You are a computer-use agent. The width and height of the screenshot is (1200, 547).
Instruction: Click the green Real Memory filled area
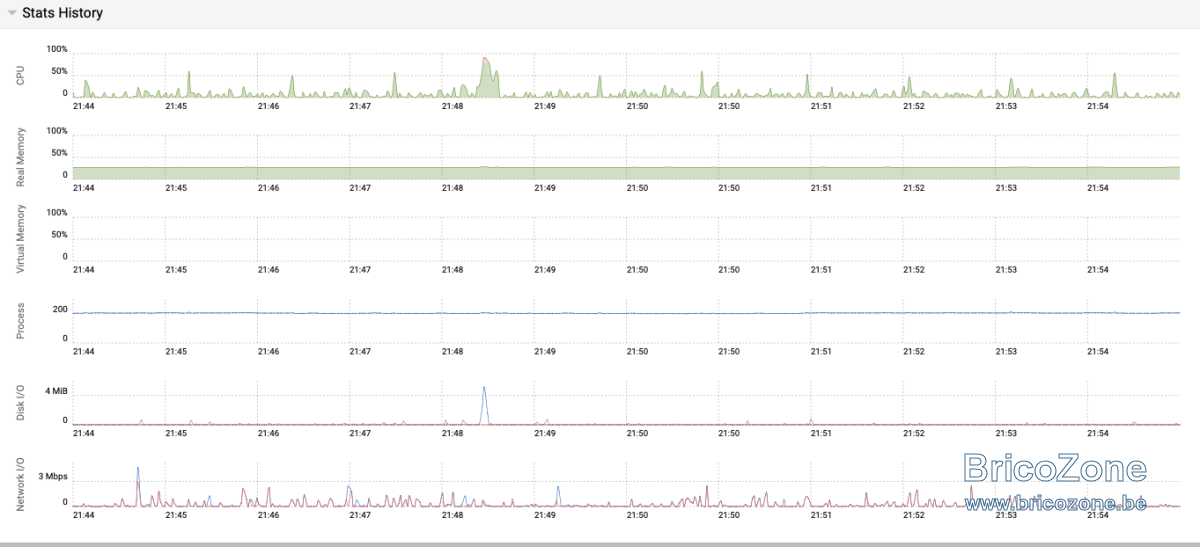(x=626, y=173)
